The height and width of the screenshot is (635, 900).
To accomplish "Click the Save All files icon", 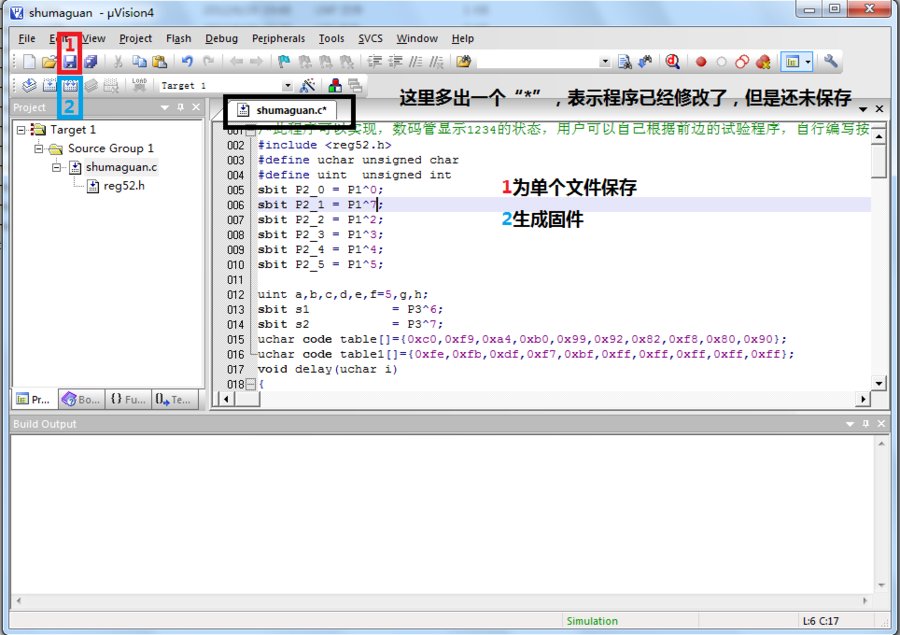I will click(90, 61).
